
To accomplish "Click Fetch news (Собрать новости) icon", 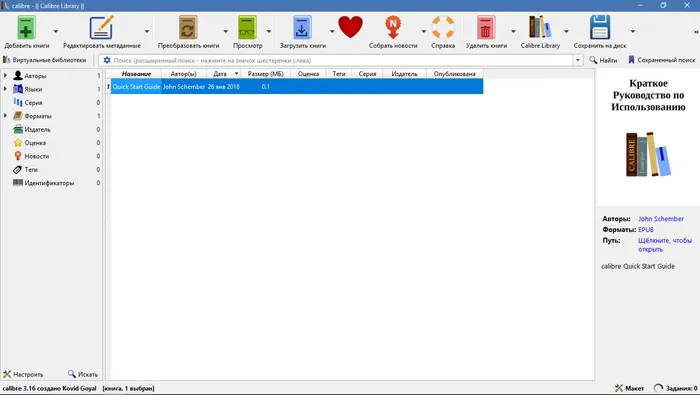I will 393,28.
